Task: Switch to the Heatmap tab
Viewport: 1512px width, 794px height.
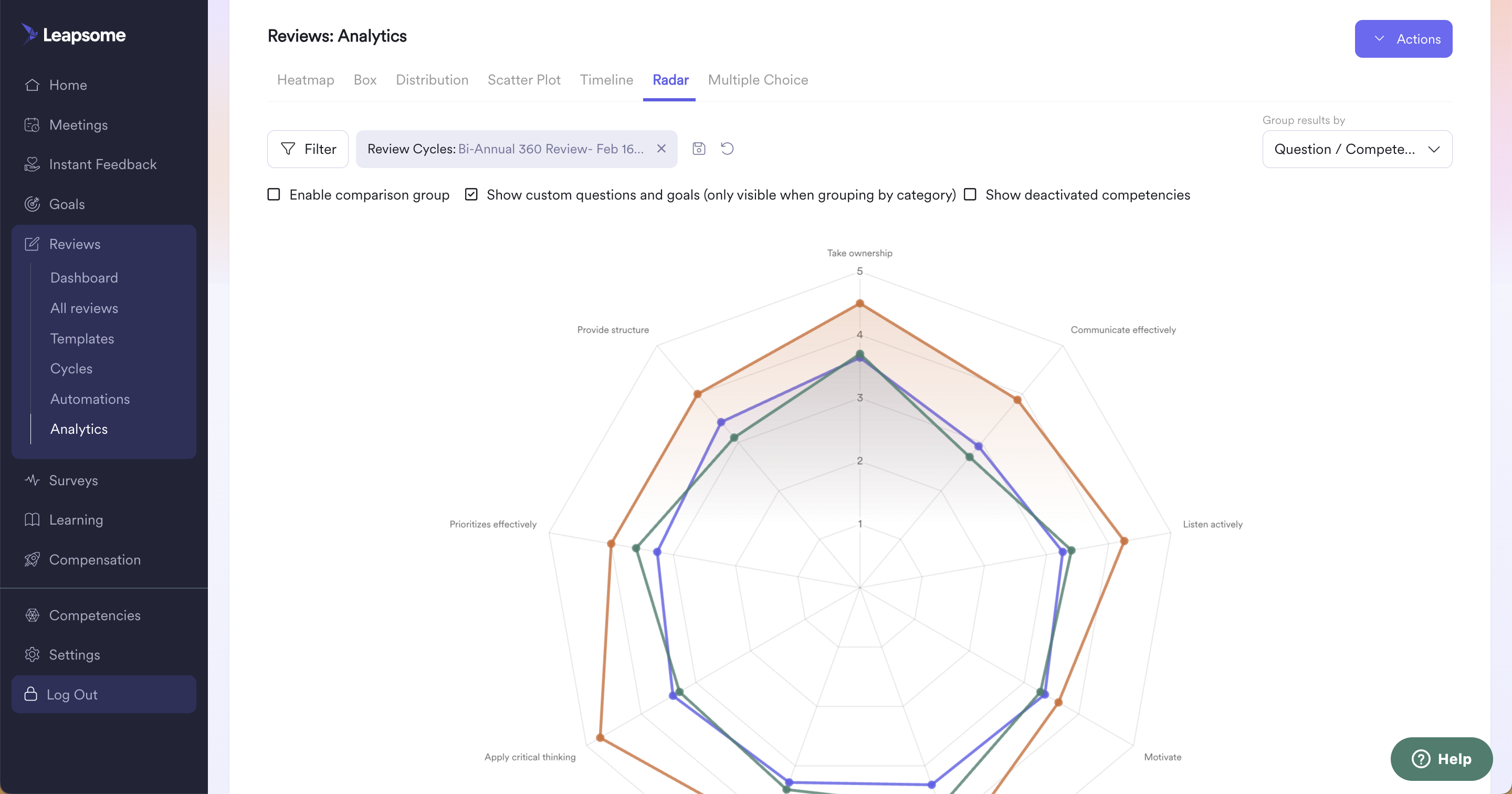Action: [x=305, y=80]
